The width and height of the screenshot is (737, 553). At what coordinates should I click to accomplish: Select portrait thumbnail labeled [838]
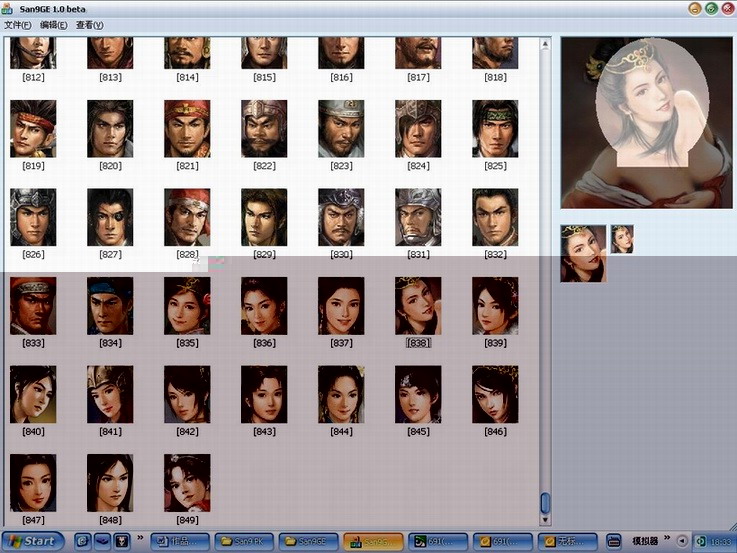(x=418, y=306)
